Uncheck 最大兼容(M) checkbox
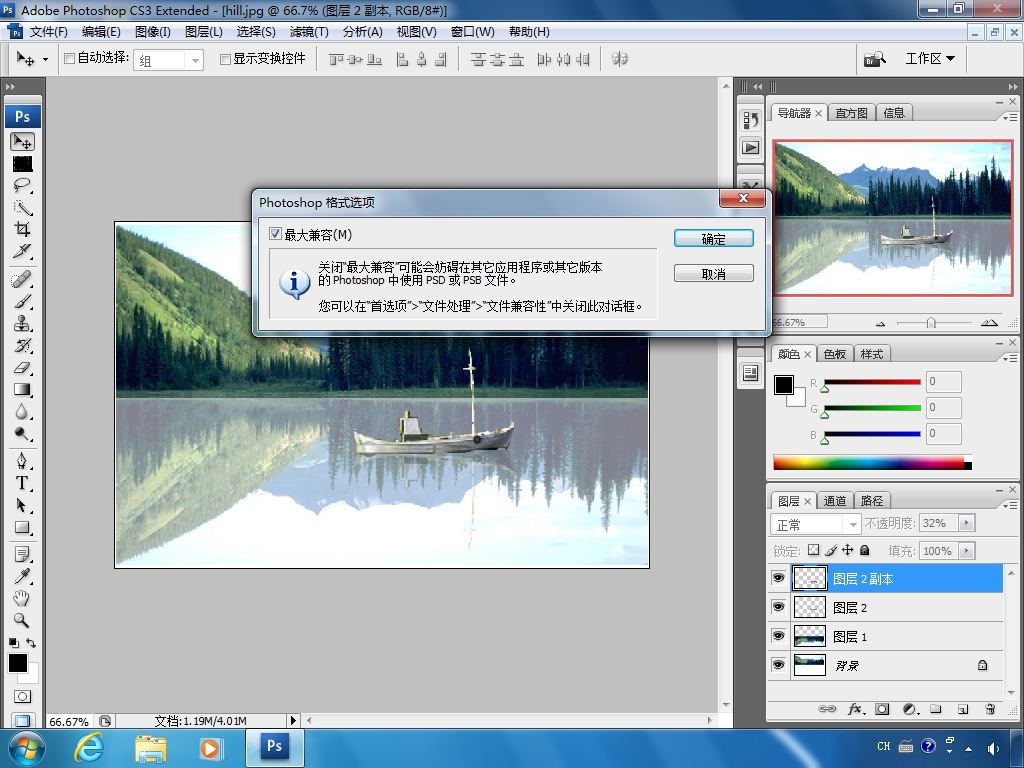 coord(276,234)
